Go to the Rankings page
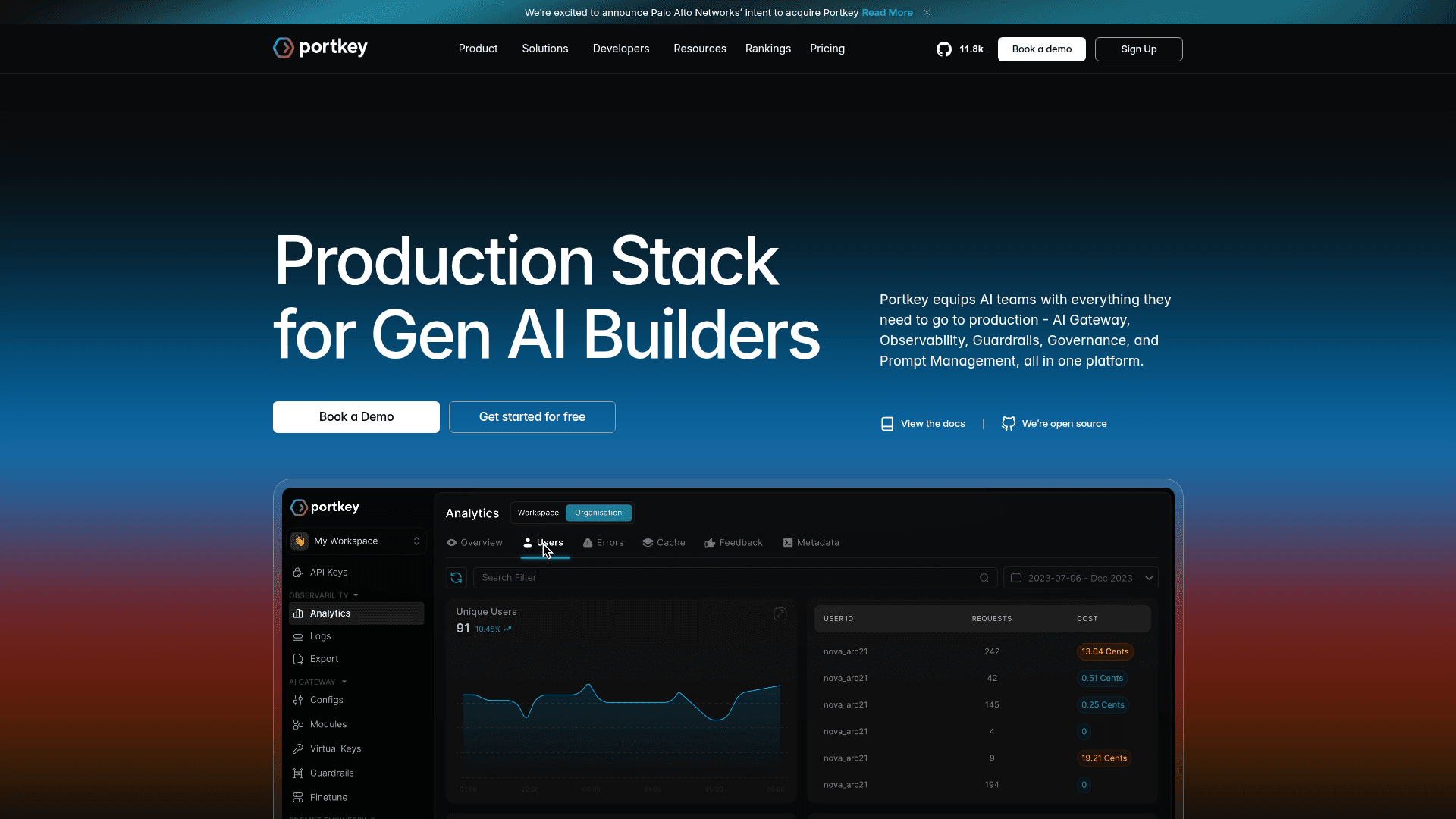This screenshot has width=1456, height=819. click(768, 49)
